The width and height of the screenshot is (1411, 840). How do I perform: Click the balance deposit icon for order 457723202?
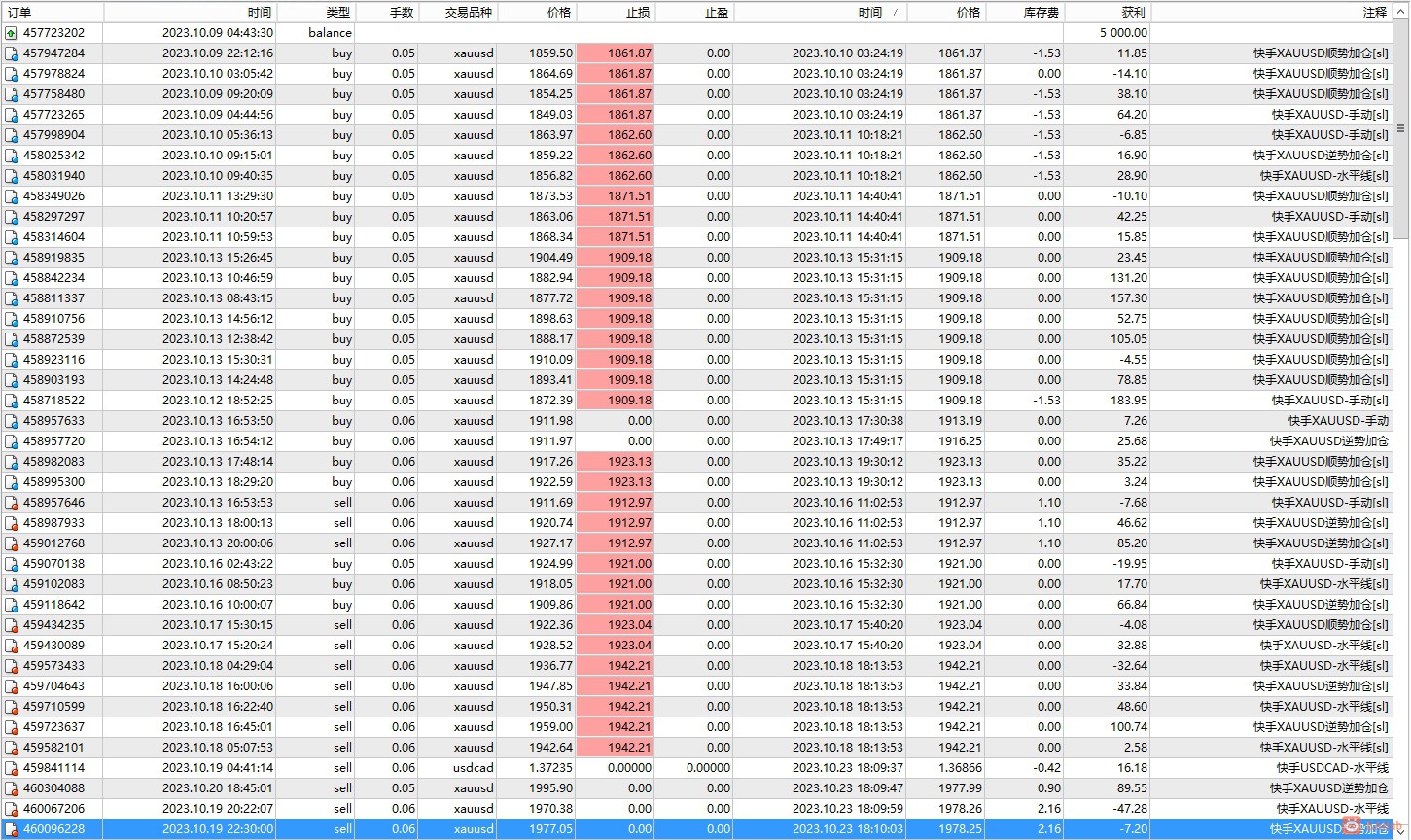[x=12, y=33]
